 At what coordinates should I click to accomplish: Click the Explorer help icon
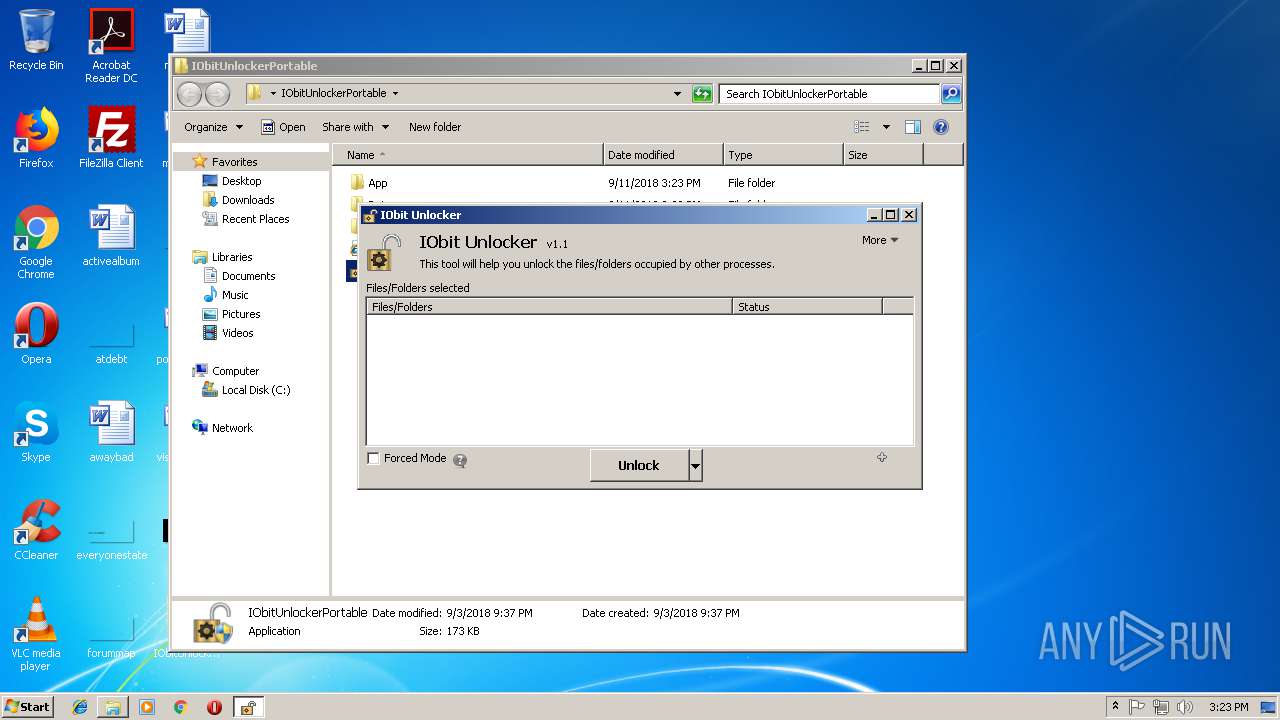coord(940,127)
